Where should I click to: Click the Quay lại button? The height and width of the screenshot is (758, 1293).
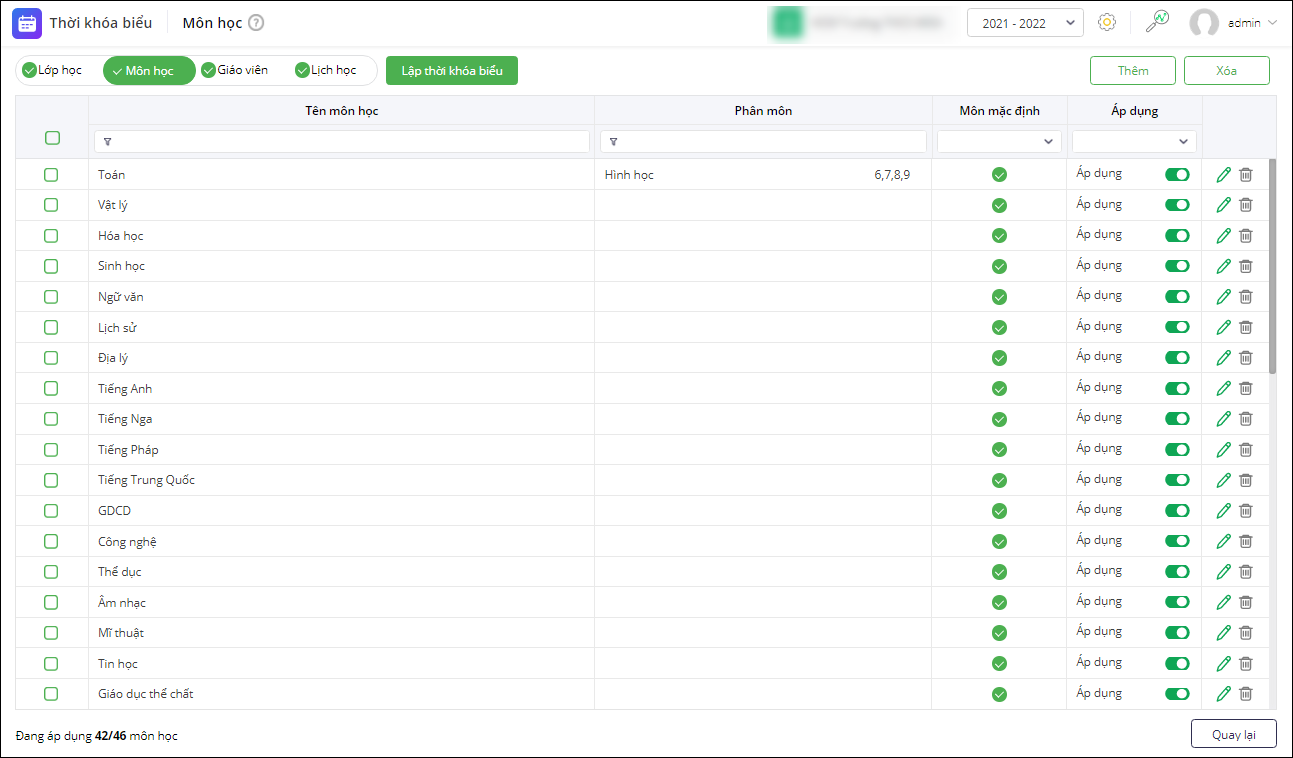(1234, 734)
